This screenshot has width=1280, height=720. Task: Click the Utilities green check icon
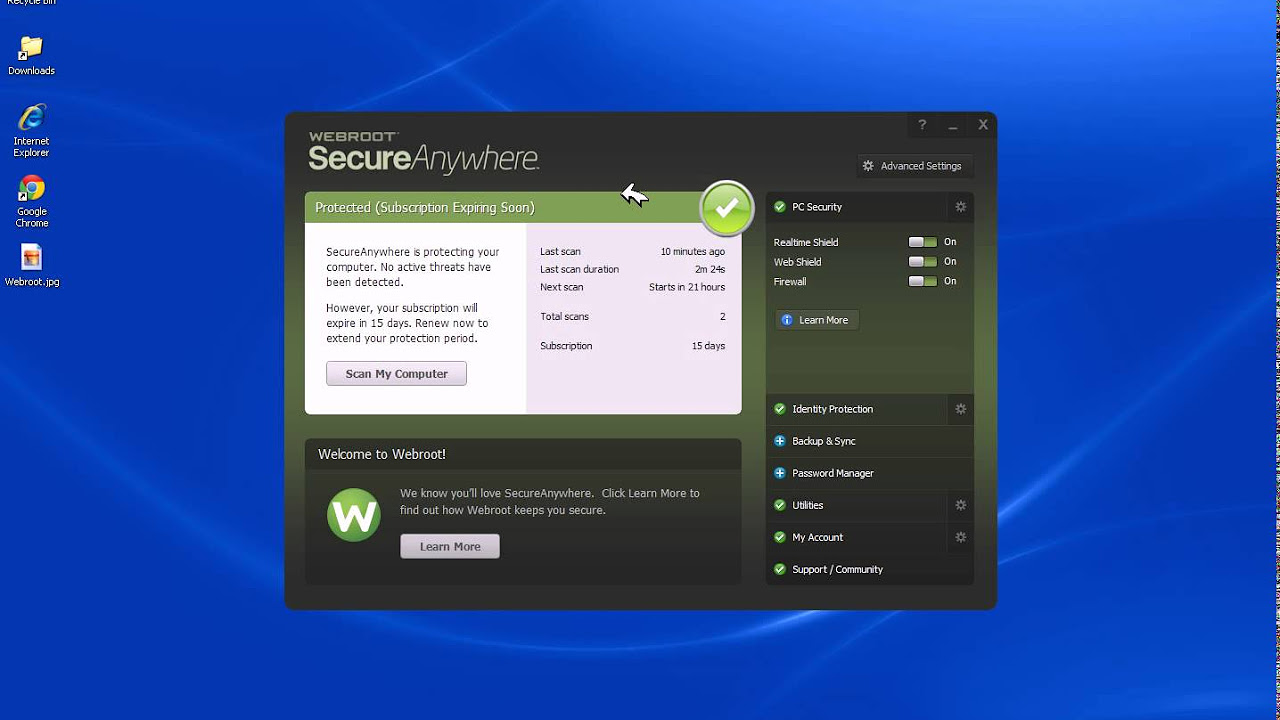coord(780,505)
